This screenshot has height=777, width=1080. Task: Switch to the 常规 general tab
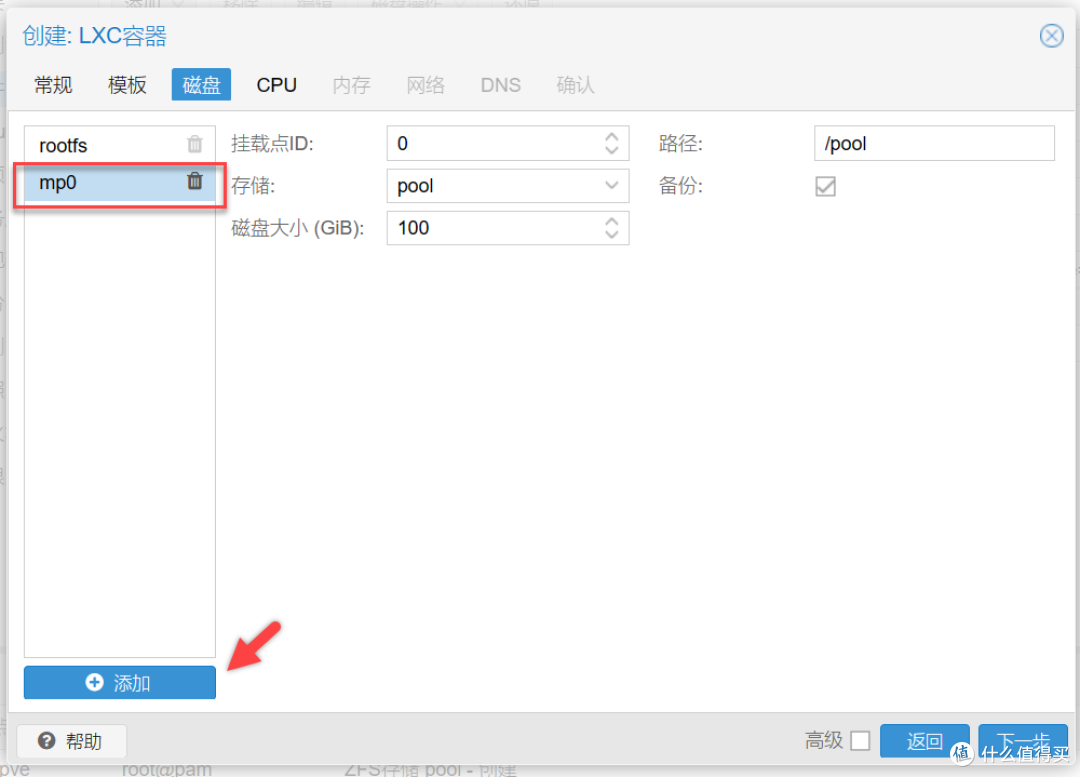coord(53,85)
